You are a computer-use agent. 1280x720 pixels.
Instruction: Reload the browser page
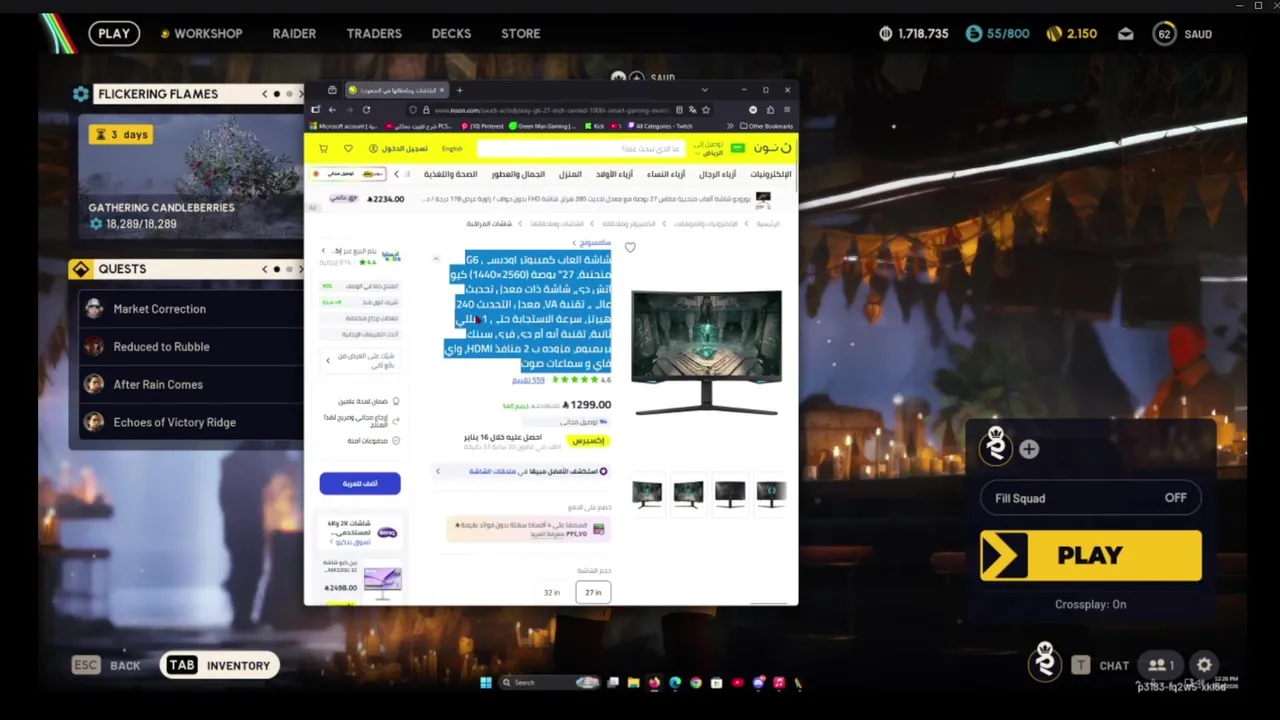tap(366, 110)
